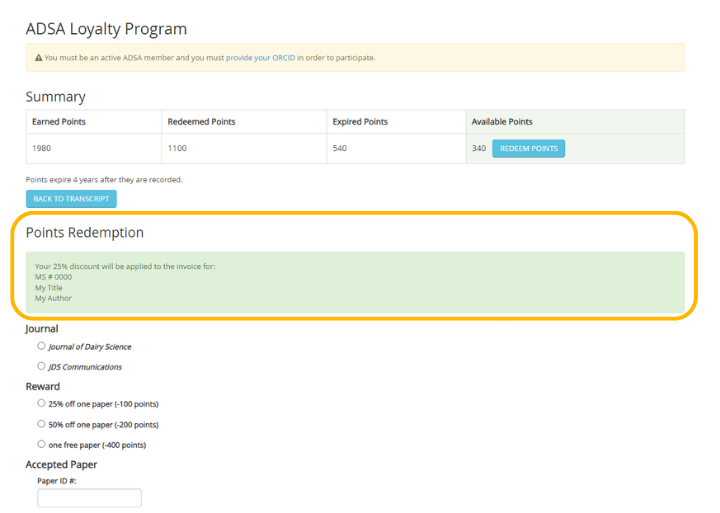Open the "provide your ORCID" link
The width and height of the screenshot is (720, 513).
pyautogui.click(x=260, y=58)
